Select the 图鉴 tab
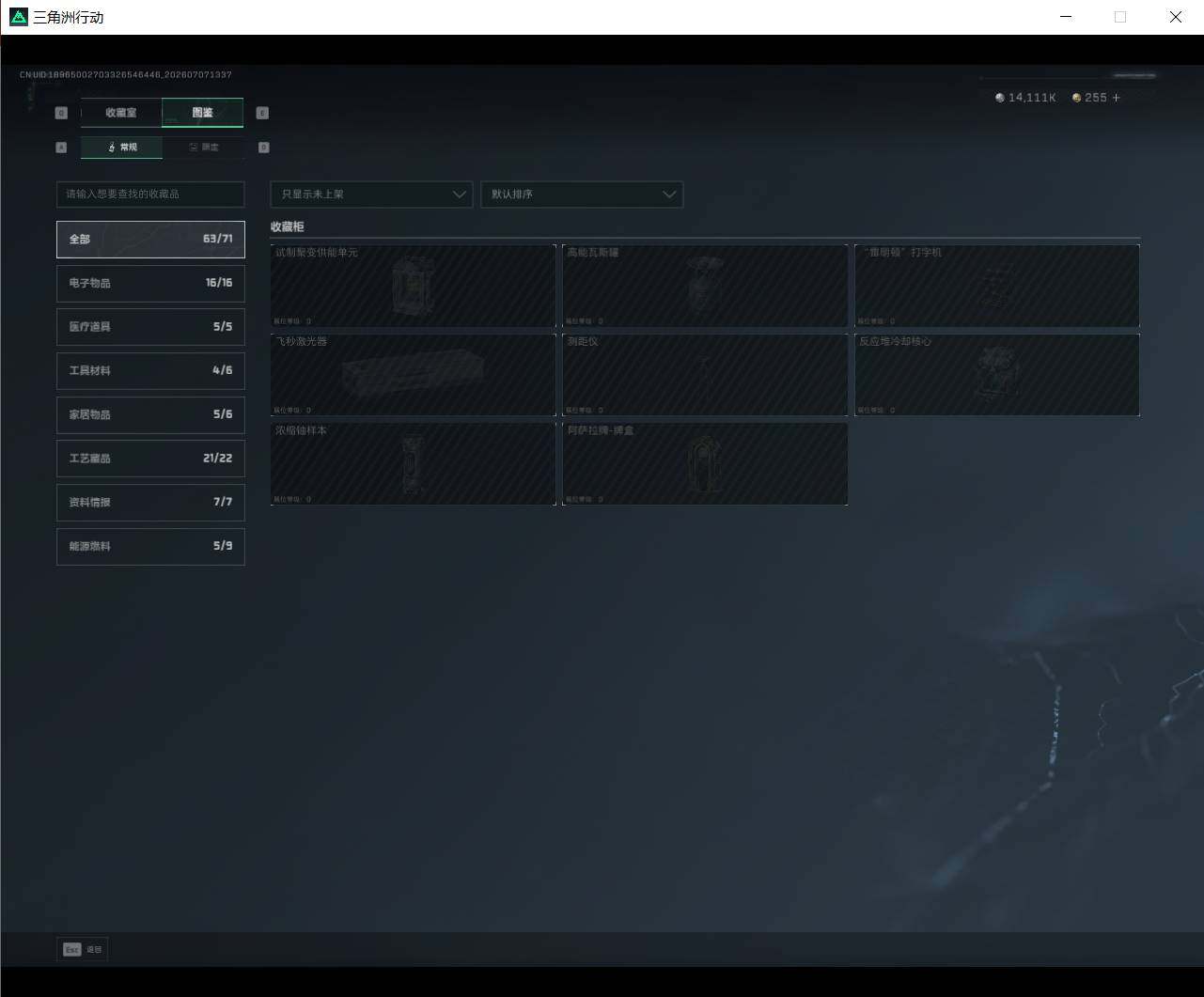The width and height of the screenshot is (1204, 997). point(202,113)
